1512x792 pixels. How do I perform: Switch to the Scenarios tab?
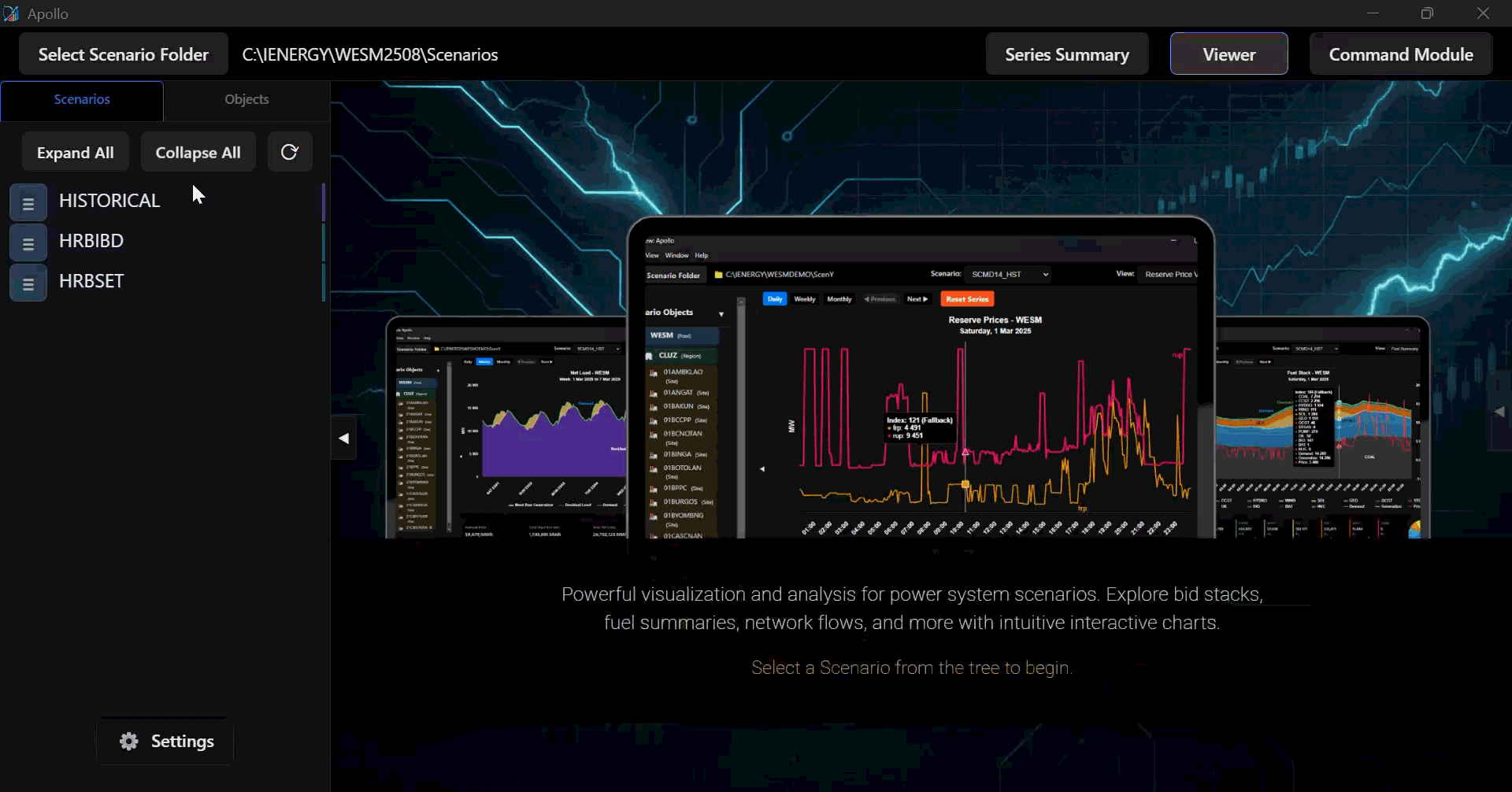click(x=82, y=100)
